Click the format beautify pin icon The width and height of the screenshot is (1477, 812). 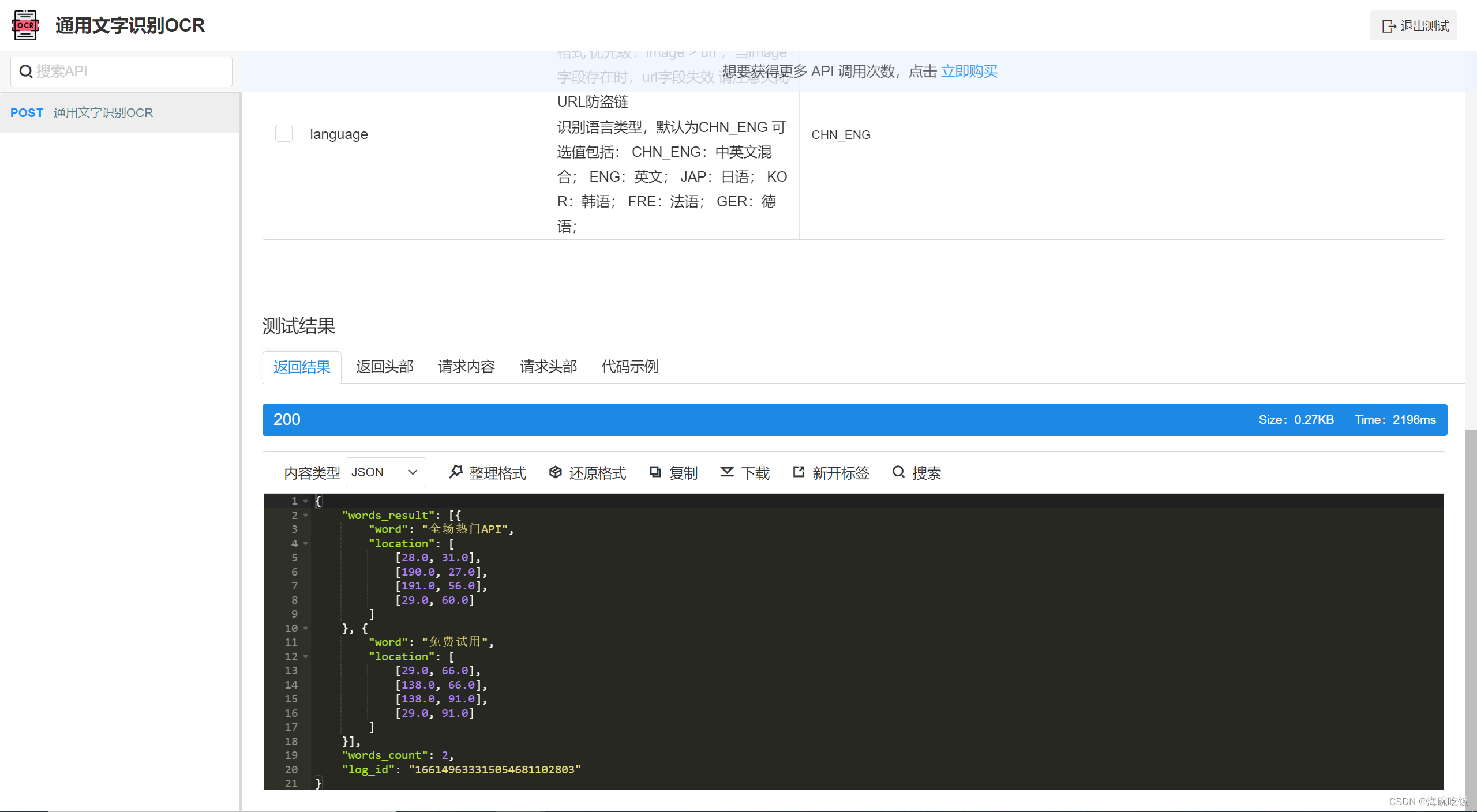click(x=456, y=472)
